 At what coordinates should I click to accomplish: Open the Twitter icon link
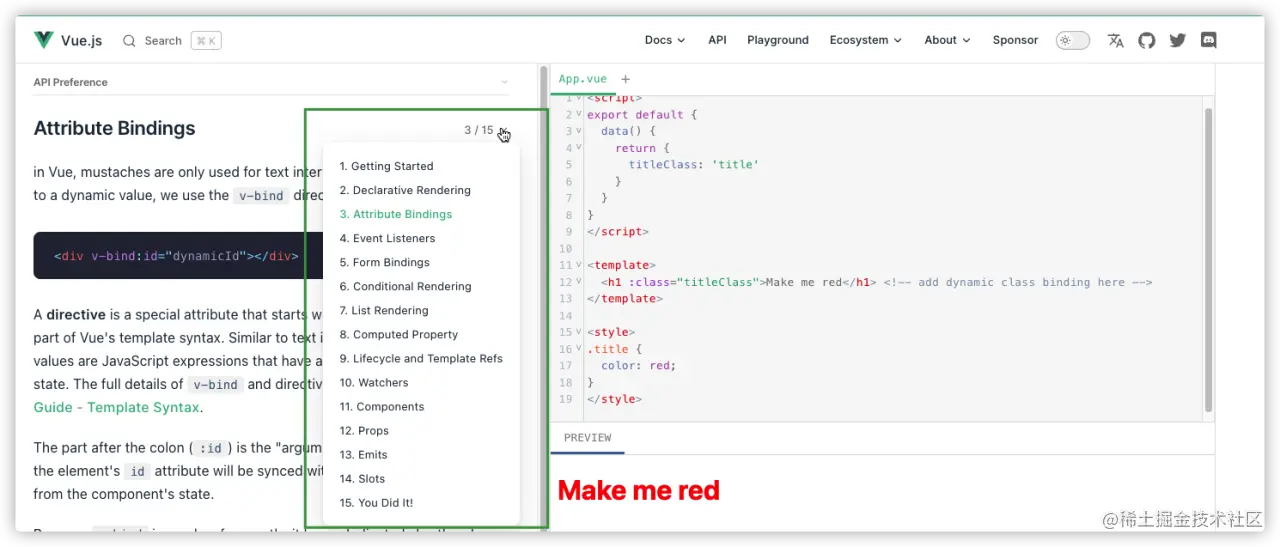click(x=1178, y=41)
